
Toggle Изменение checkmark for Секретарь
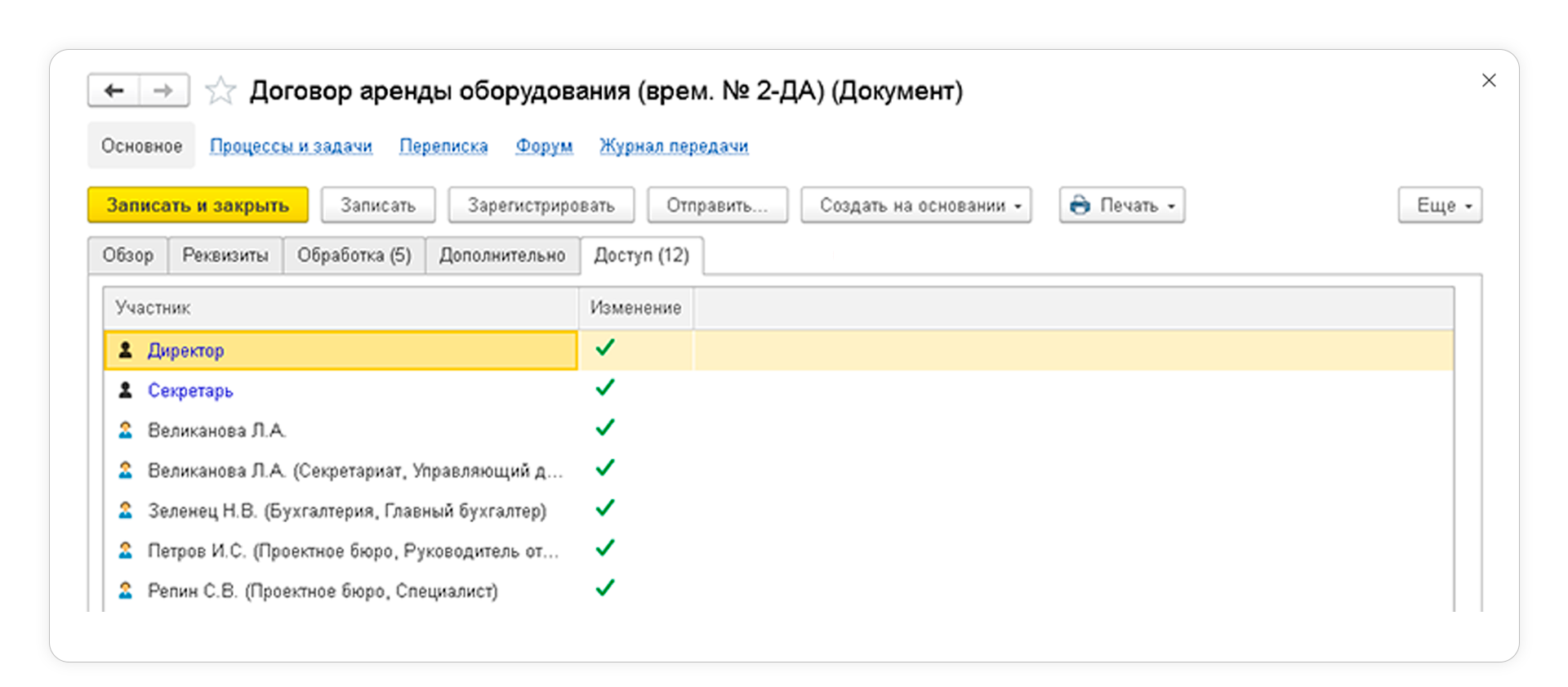[604, 389]
